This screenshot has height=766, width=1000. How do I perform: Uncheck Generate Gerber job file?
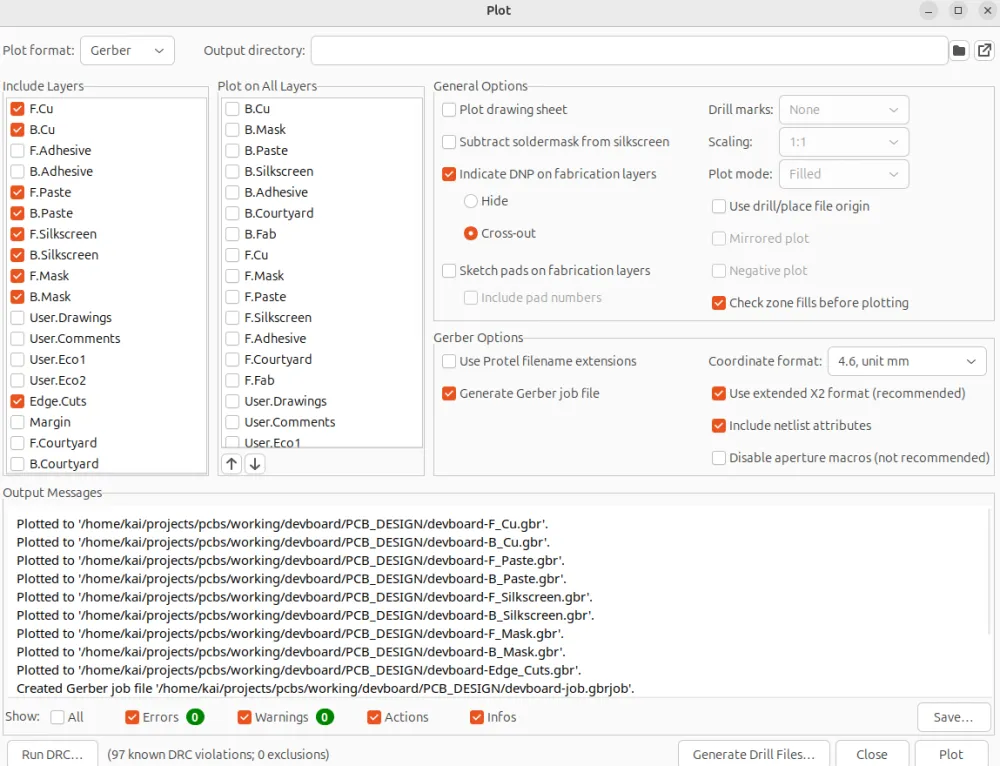449,394
